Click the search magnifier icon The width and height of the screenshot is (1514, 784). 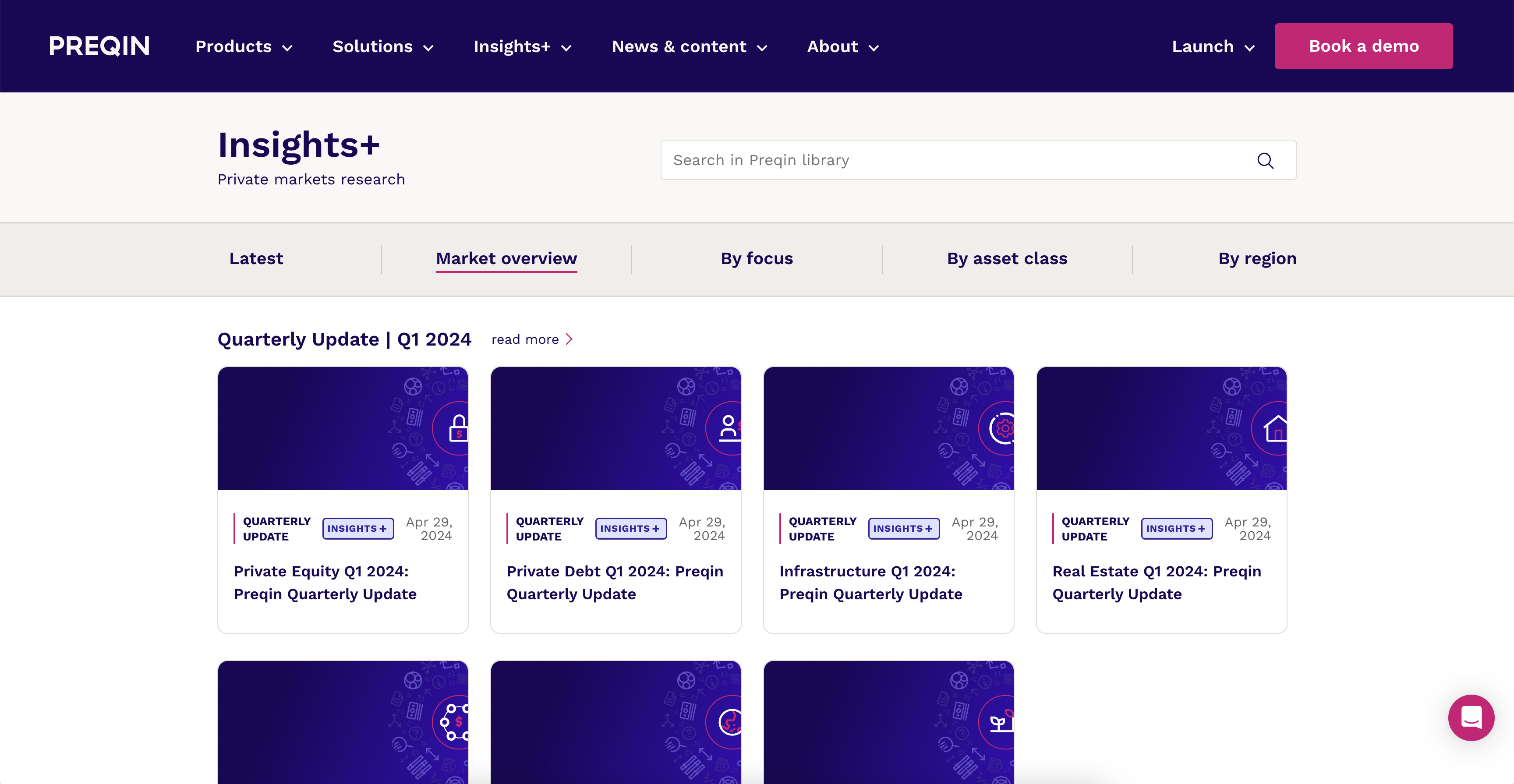click(1265, 160)
